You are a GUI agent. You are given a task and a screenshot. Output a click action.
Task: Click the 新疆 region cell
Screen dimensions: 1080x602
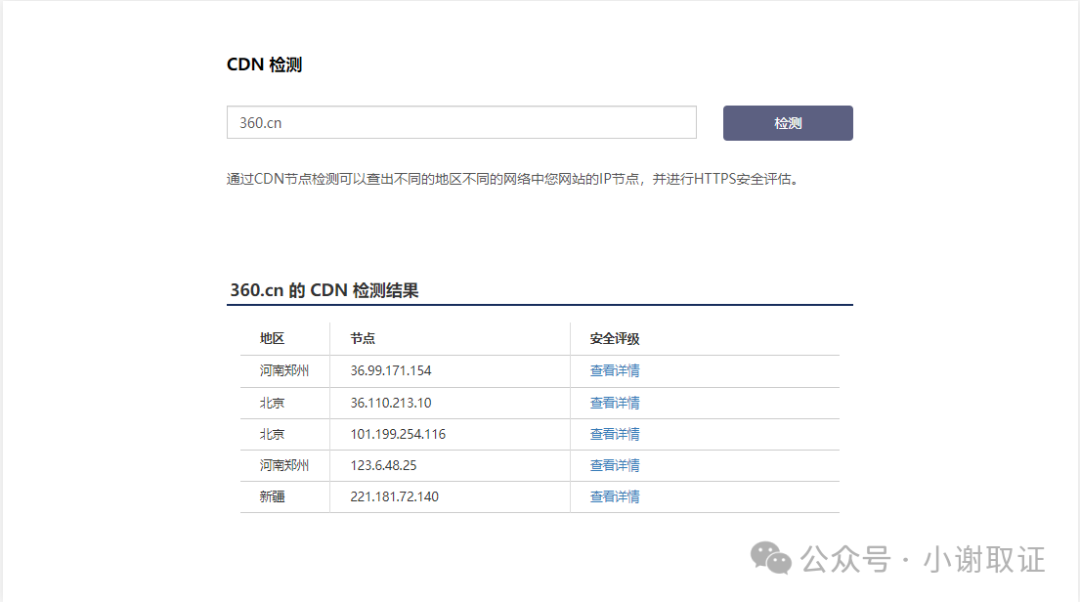272,497
